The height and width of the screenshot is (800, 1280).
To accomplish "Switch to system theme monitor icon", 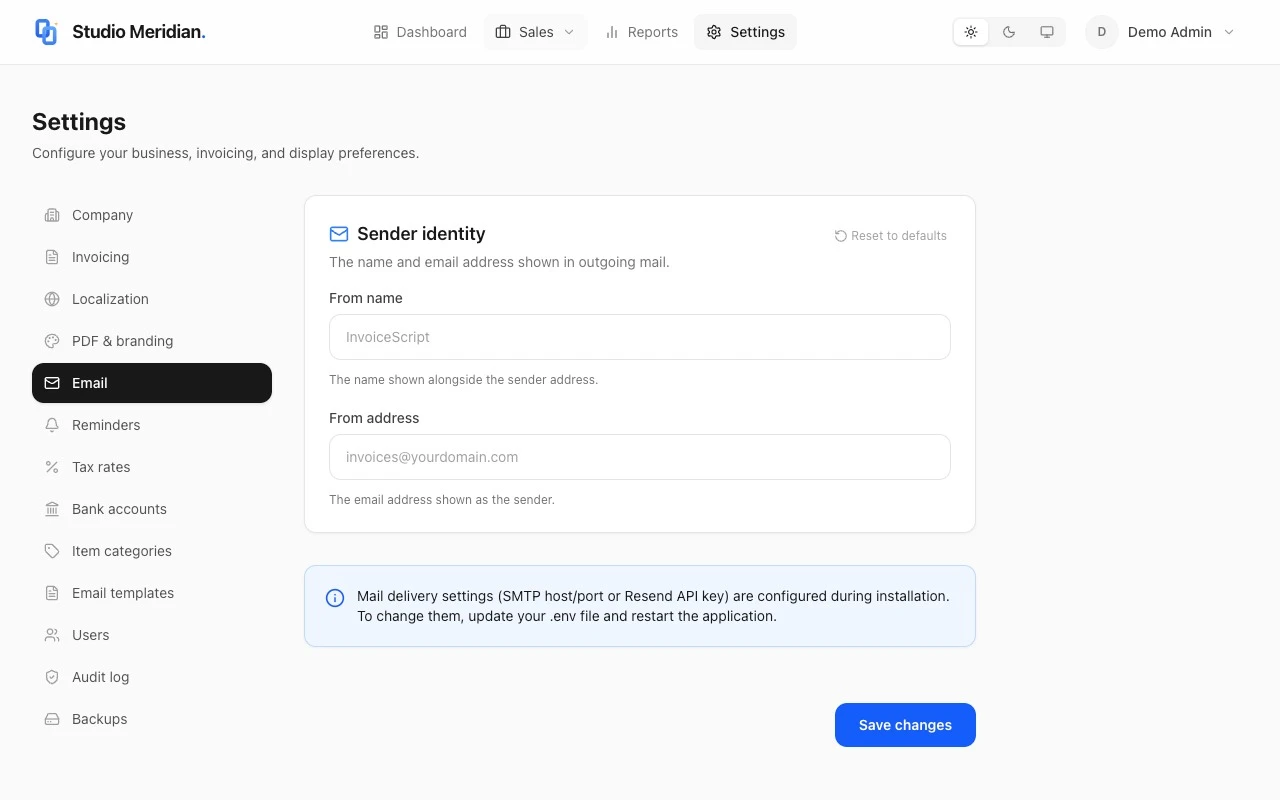I will pos(1047,32).
